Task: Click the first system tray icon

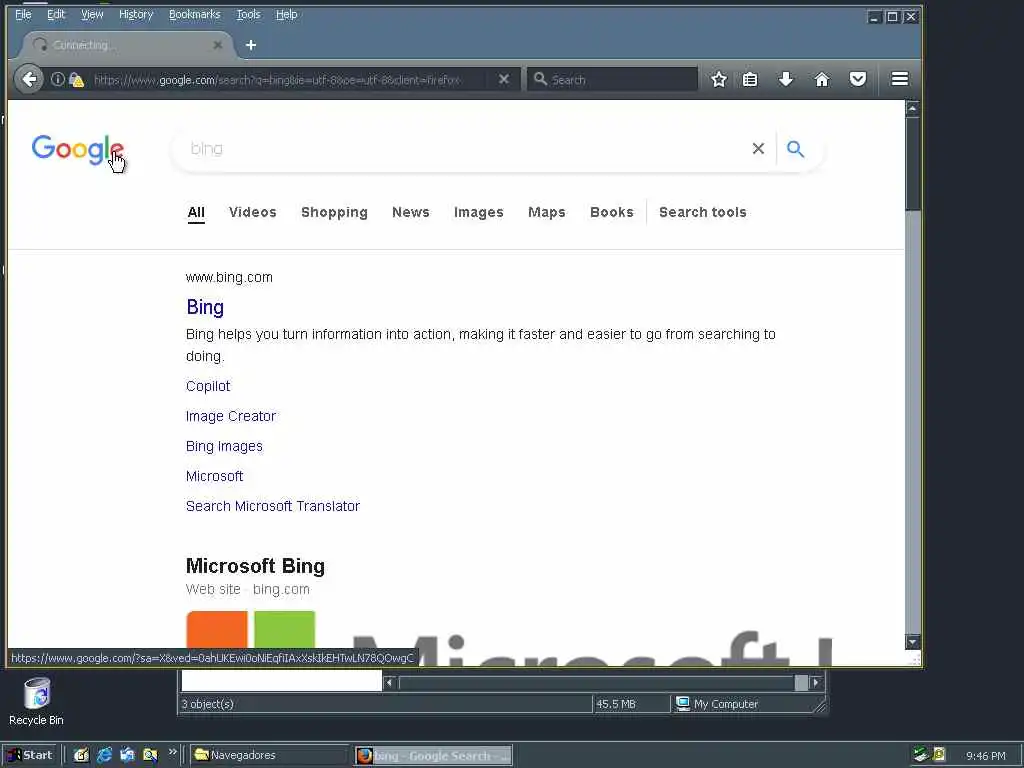Action: 920,755
